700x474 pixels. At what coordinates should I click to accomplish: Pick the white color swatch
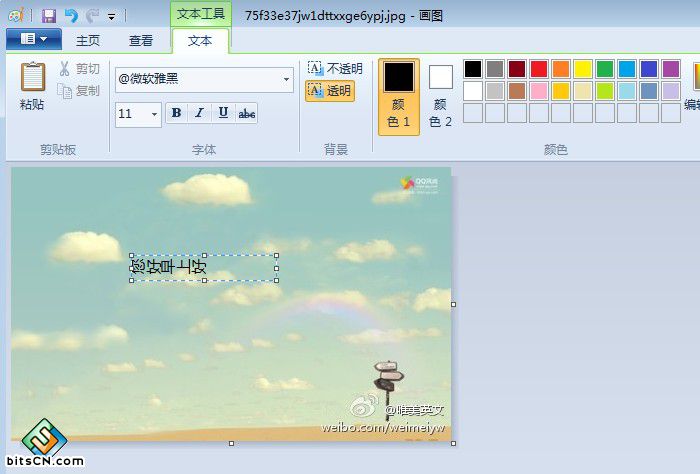[473, 91]
